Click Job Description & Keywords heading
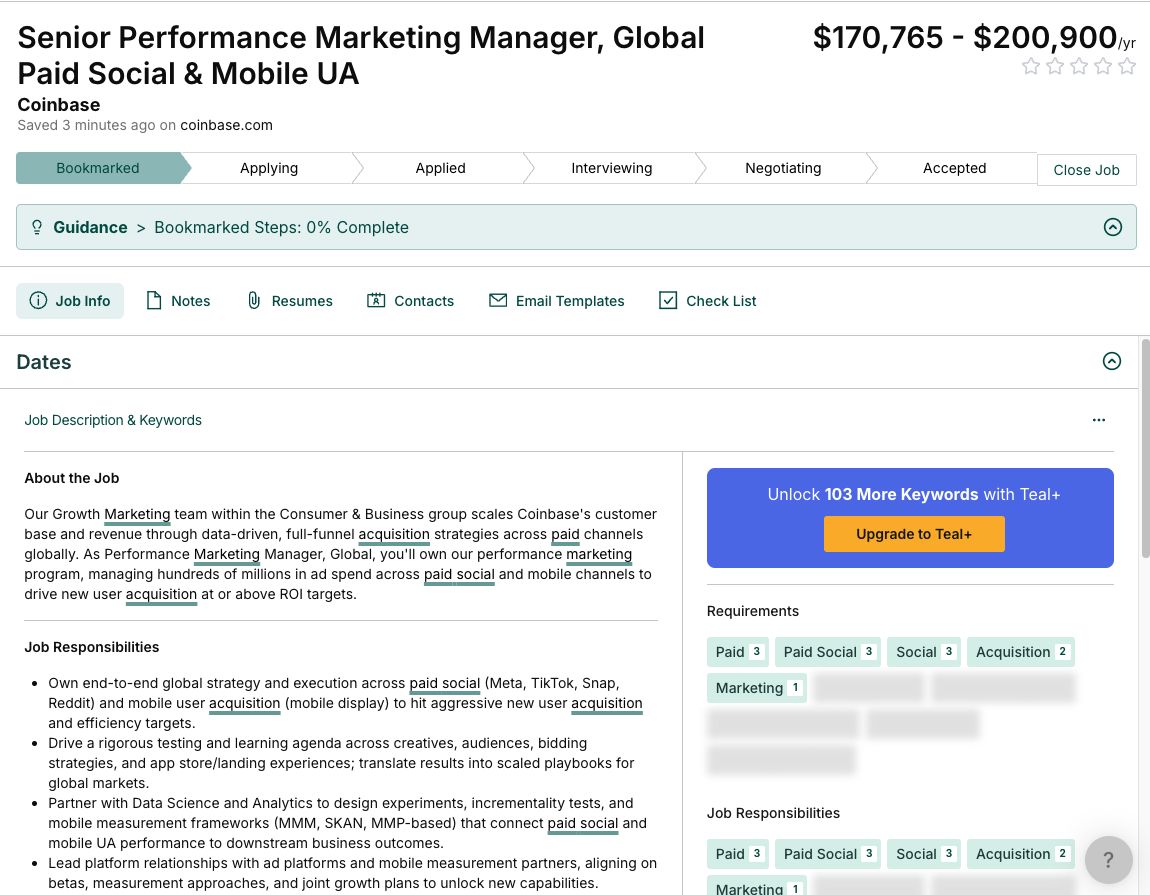The width and height of the screenshot is (1150, 895). tap(113, 420)
